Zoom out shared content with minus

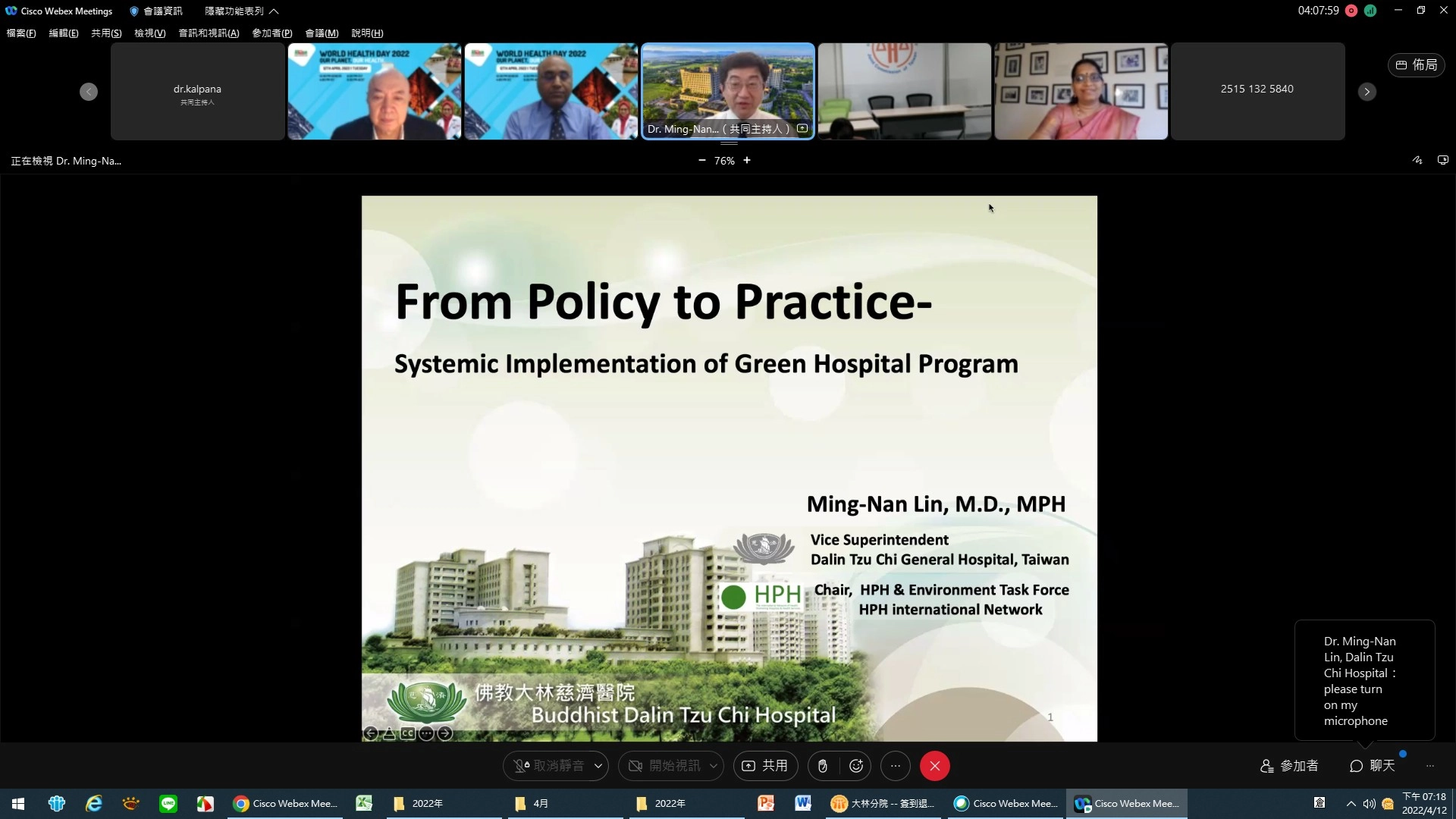(x=701, y=161)
